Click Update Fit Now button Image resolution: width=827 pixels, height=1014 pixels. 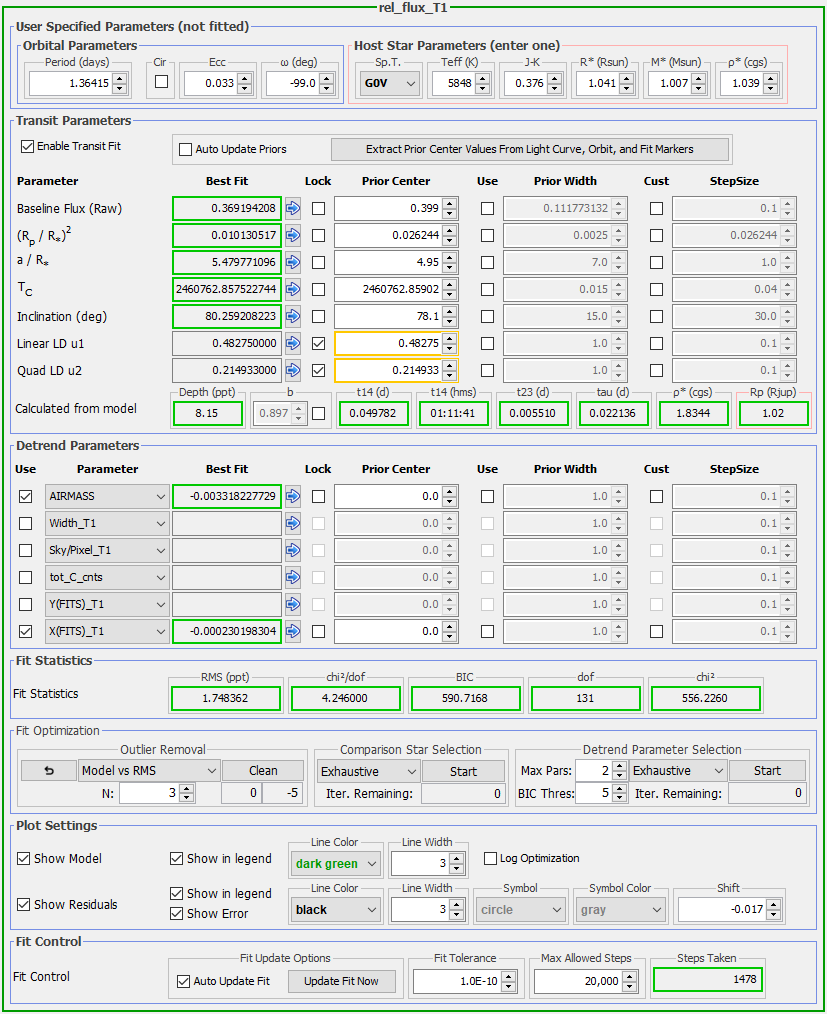341,981
